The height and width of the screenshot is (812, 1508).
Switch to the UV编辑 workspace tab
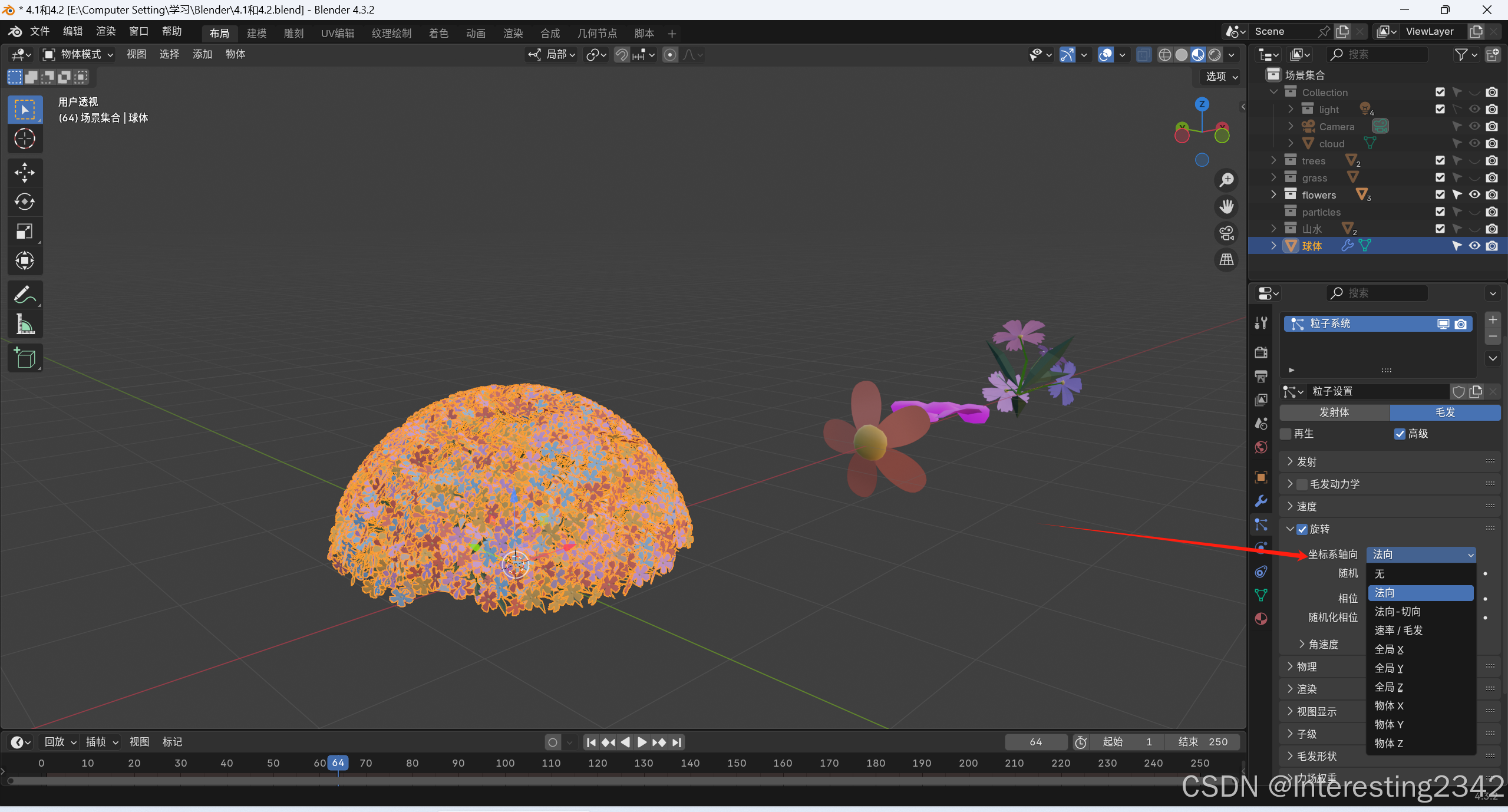click(338, 34)
